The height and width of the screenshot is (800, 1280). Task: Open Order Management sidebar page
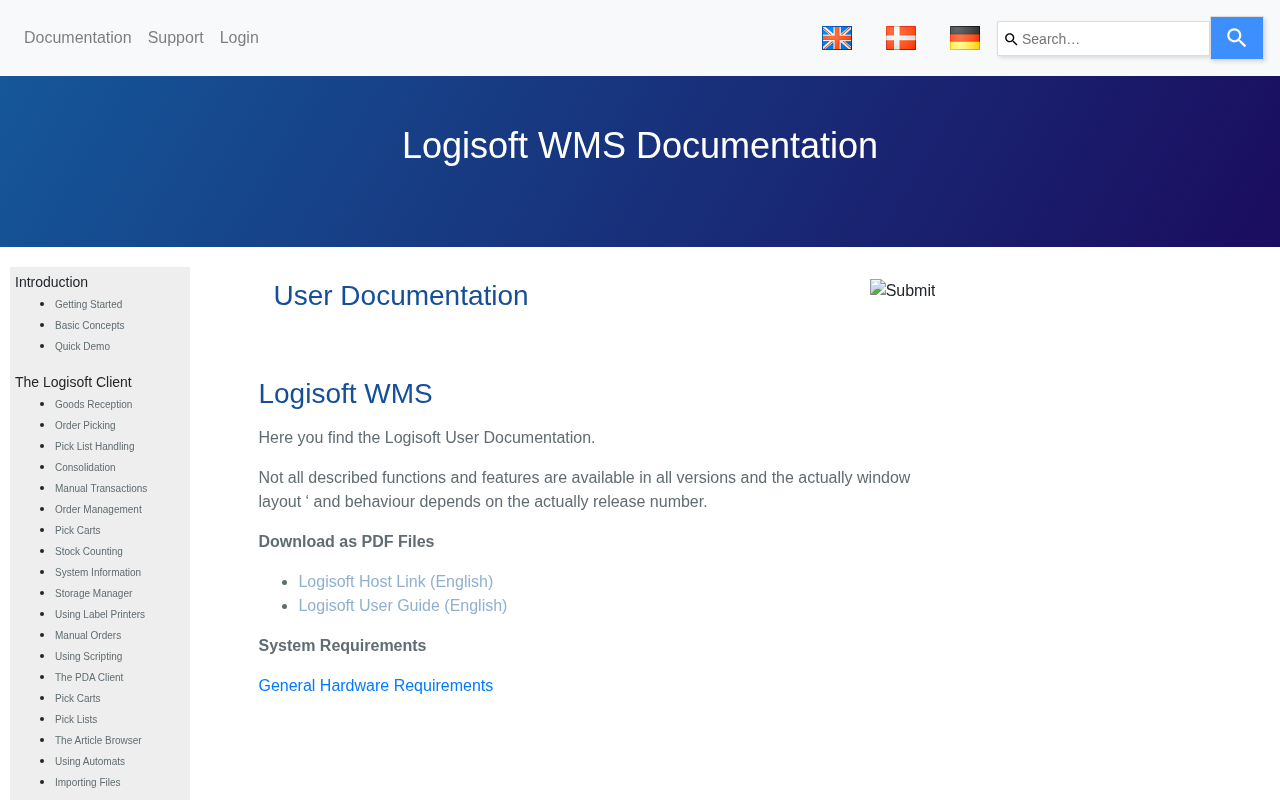point(99,510)
